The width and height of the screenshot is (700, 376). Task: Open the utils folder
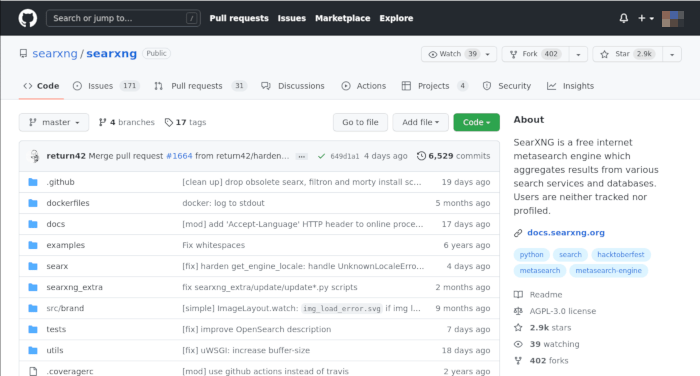tap(55, 350)
